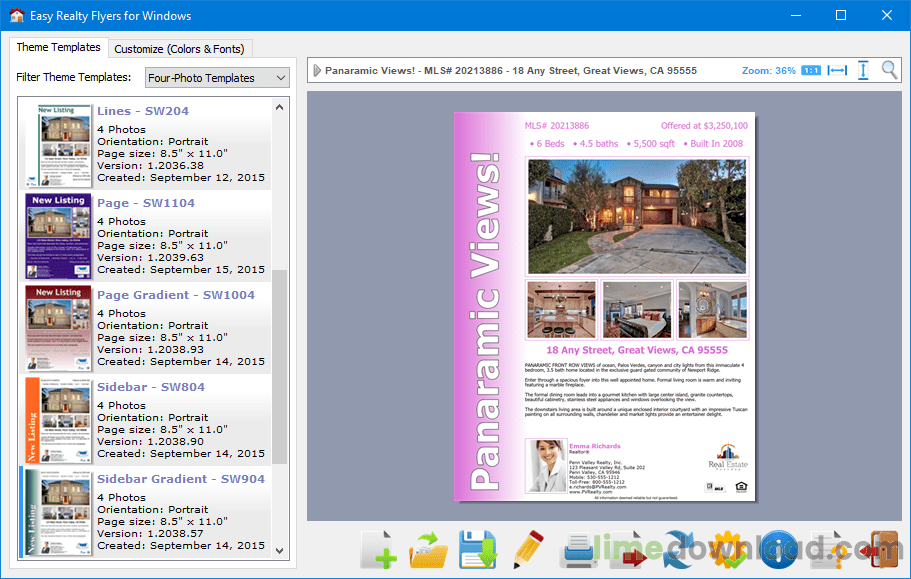Click the kitchen photo in the flyer preview

tap(562, 310)
